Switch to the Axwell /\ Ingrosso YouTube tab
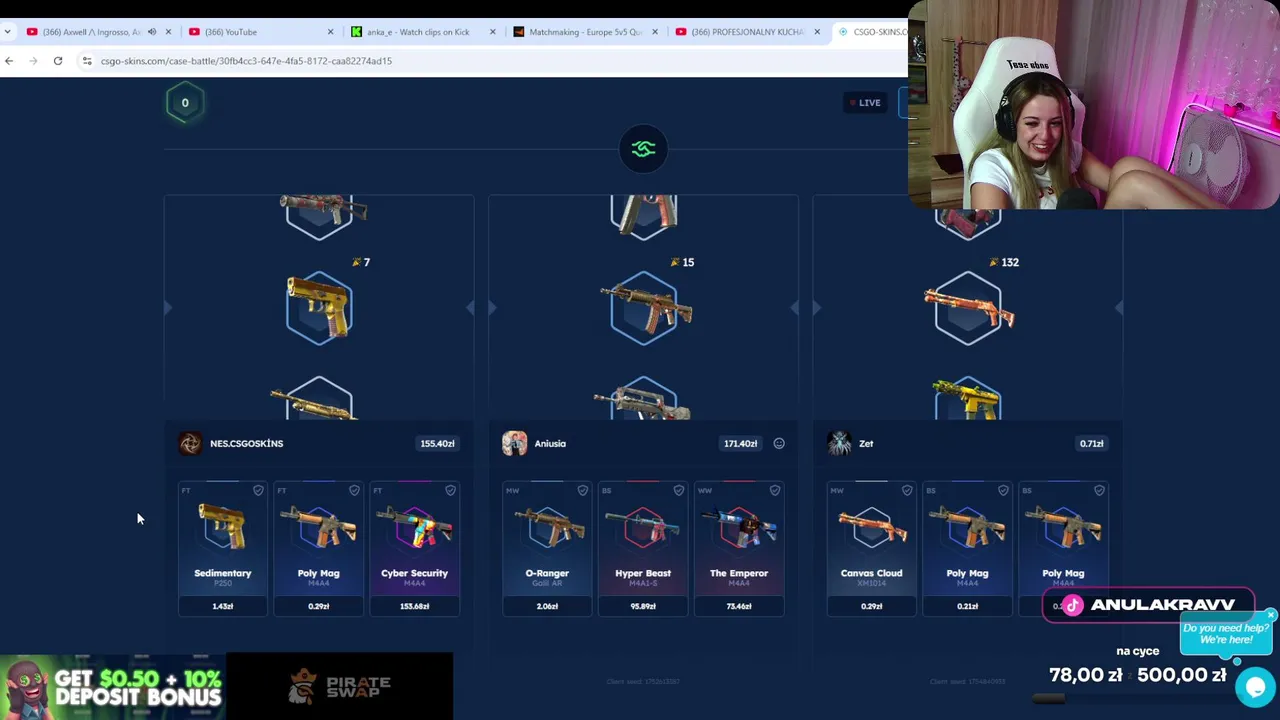This screenshot has width=1280, height=720. pos(92,32)
